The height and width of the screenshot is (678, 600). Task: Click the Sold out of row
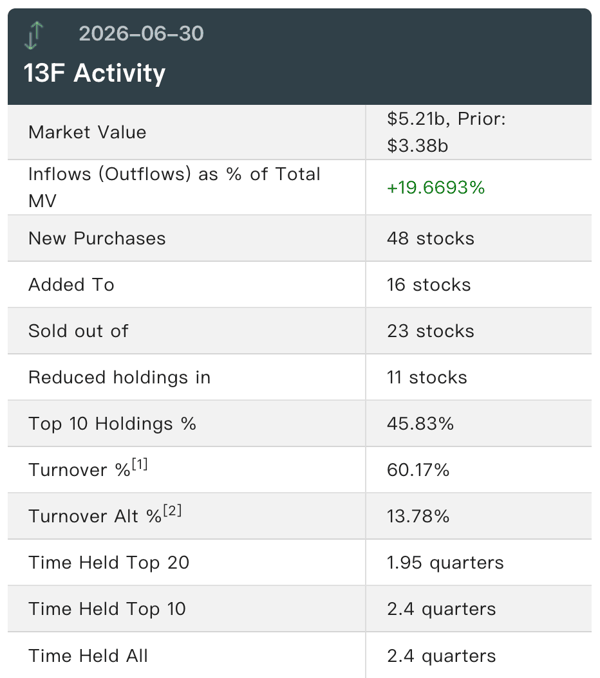click(x=300, y=331)
